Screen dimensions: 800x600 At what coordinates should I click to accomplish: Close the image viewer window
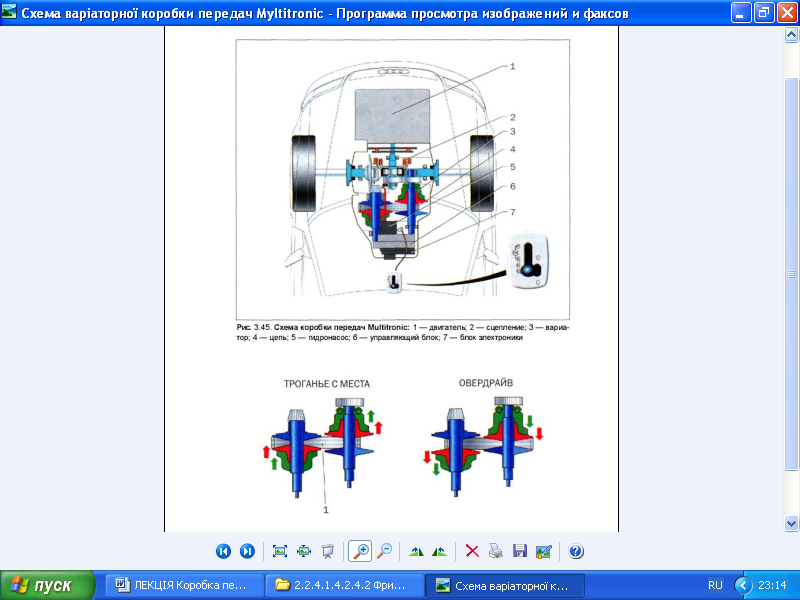point(787,13)
